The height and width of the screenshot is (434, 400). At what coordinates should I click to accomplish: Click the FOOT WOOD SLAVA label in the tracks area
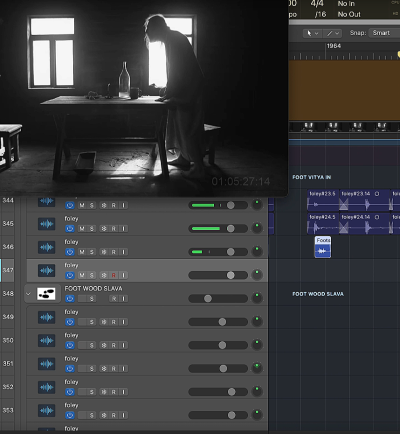coord(318,294)
